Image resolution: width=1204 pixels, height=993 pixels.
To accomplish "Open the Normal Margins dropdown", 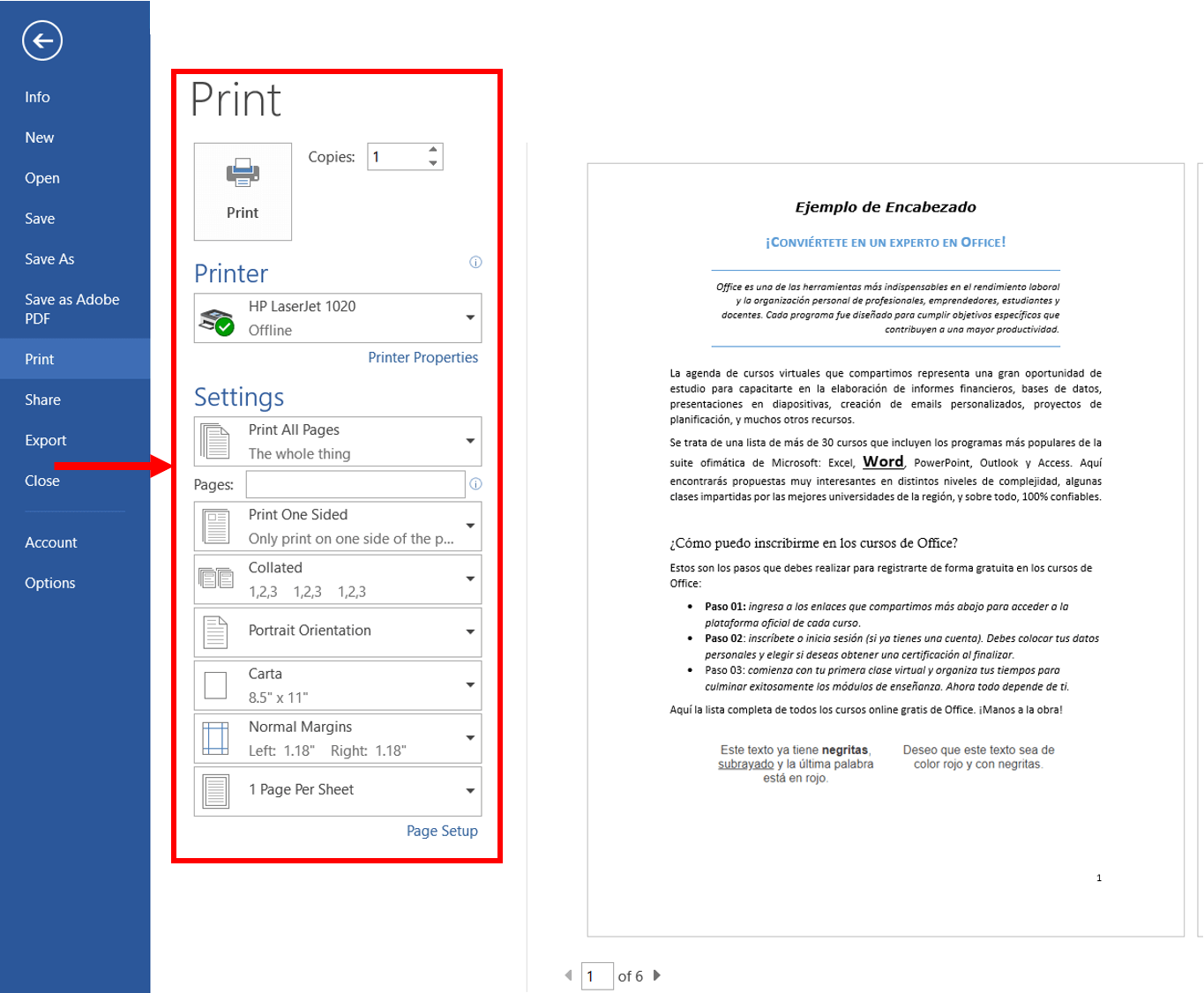I will click(338, 738).
